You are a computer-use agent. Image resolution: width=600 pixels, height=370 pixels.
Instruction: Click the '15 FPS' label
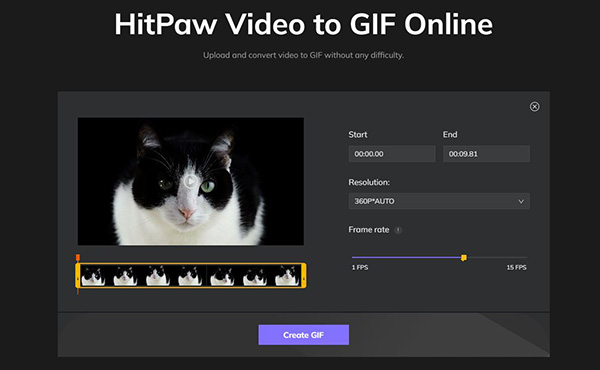tap(517, 267)
